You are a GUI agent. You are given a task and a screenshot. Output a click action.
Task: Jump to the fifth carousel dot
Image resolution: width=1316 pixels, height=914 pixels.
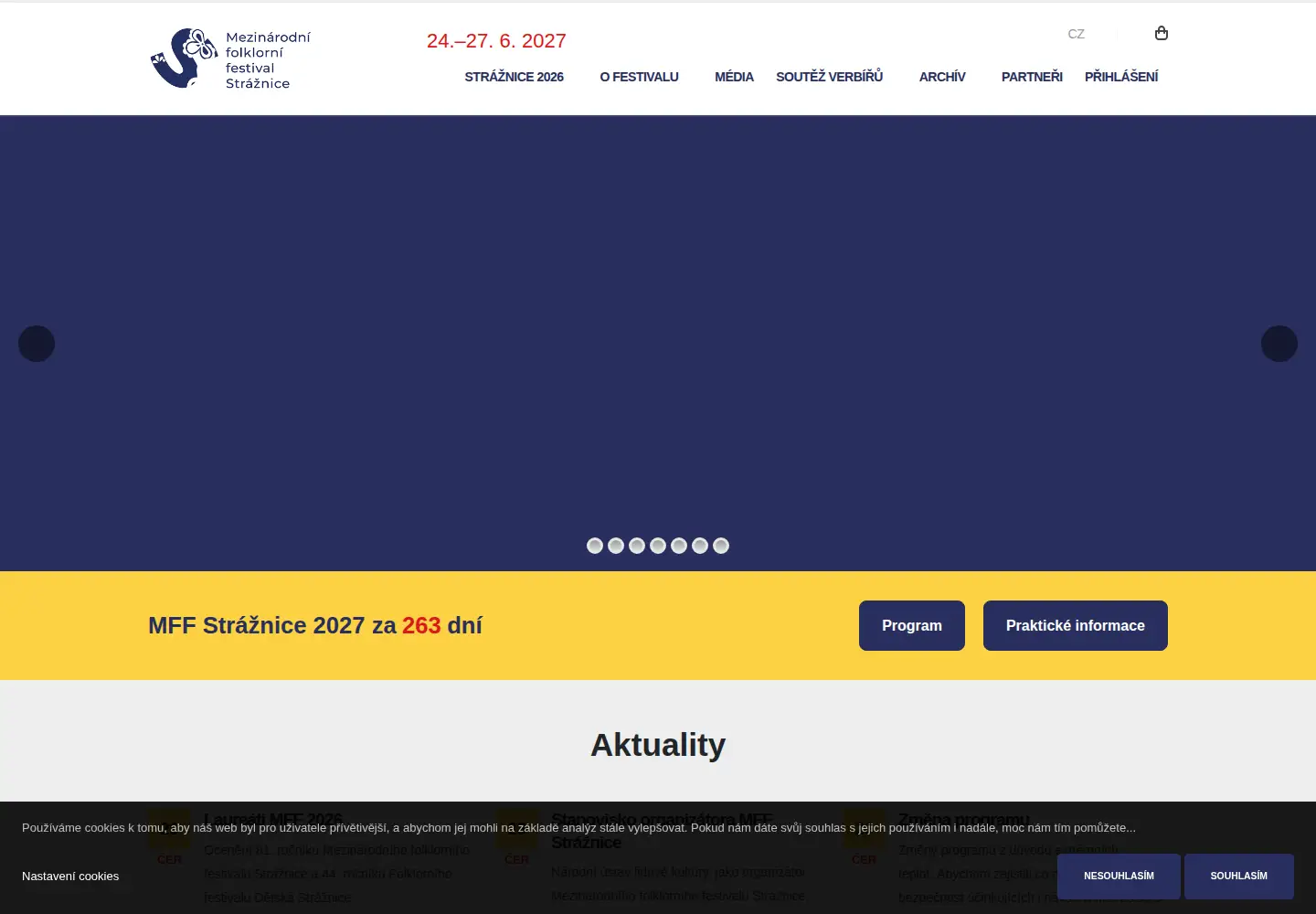tap(679, 546)
